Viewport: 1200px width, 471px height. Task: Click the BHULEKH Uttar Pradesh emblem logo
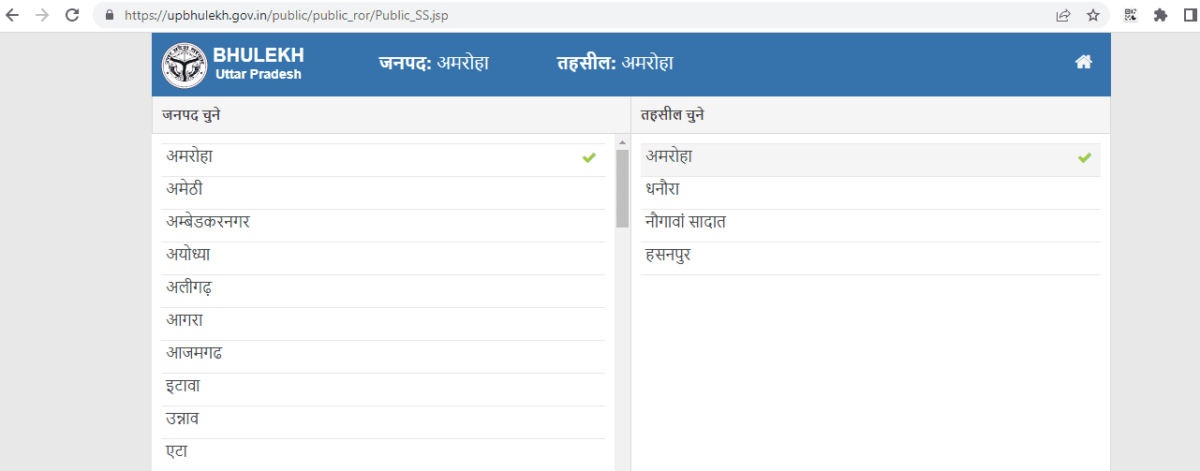[184, 64]
